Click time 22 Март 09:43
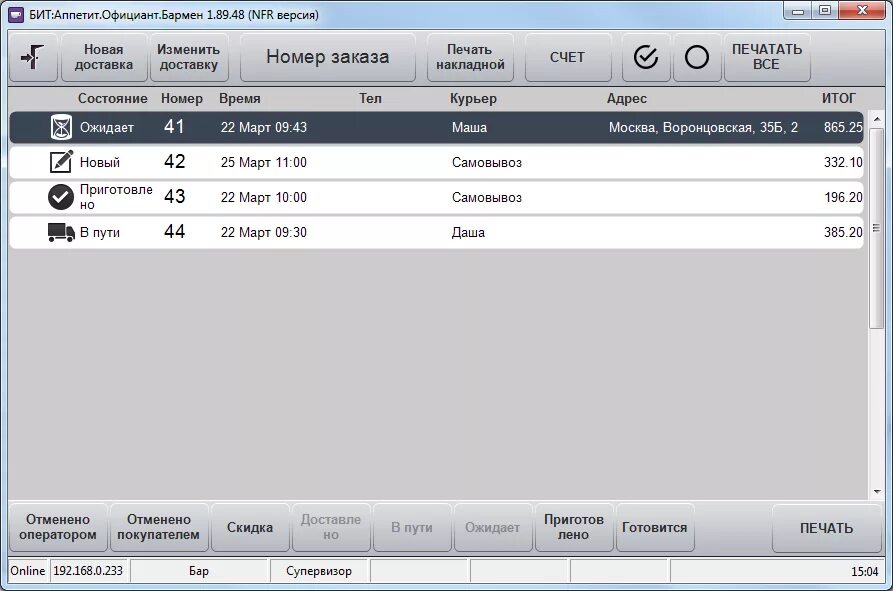 (264, 127)
